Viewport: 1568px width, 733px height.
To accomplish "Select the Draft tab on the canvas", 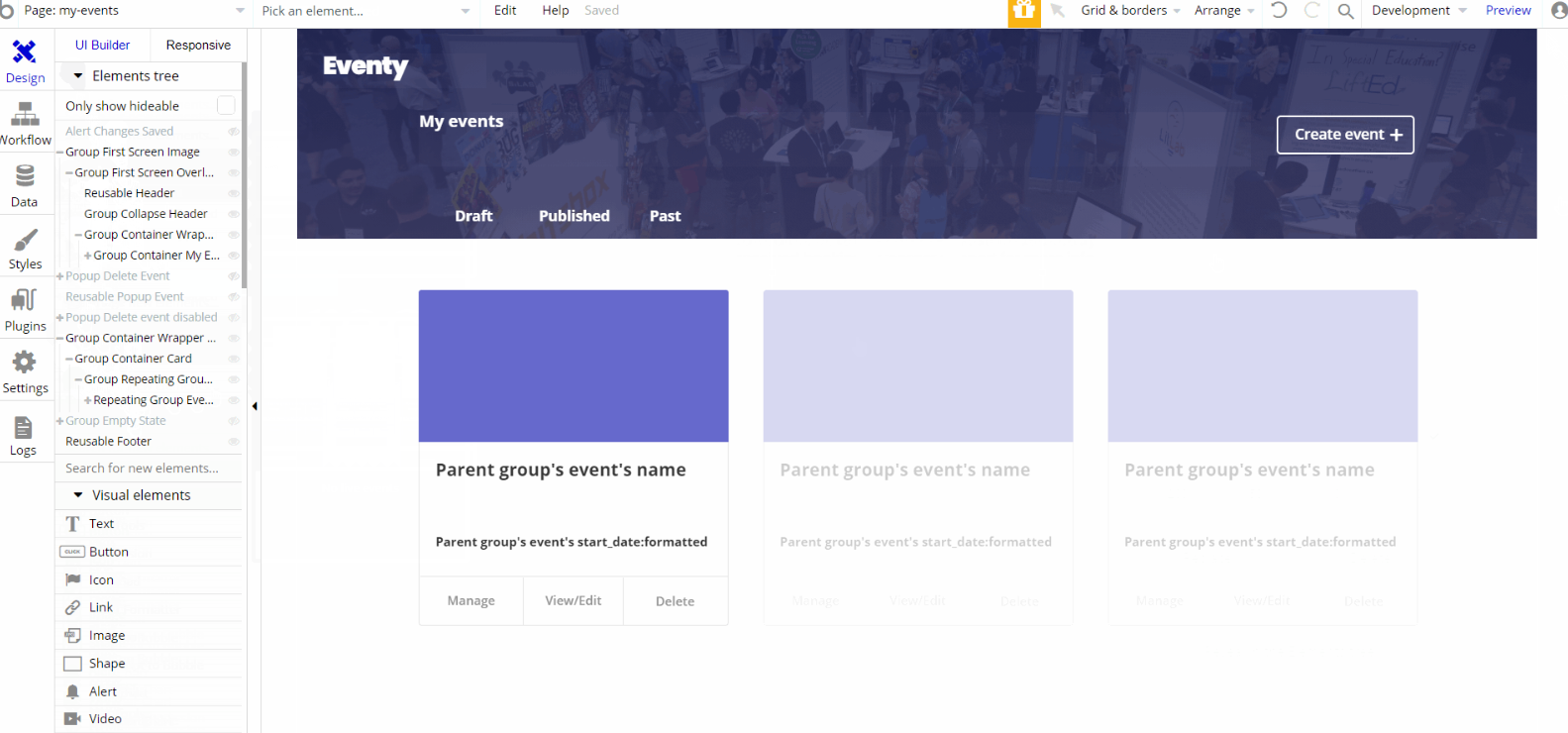I will point(473,216).
